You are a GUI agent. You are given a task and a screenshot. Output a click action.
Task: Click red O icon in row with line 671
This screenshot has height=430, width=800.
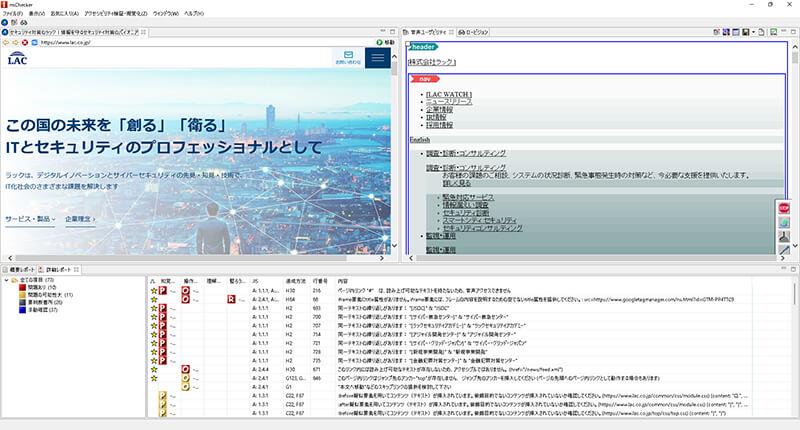point(186,369)
